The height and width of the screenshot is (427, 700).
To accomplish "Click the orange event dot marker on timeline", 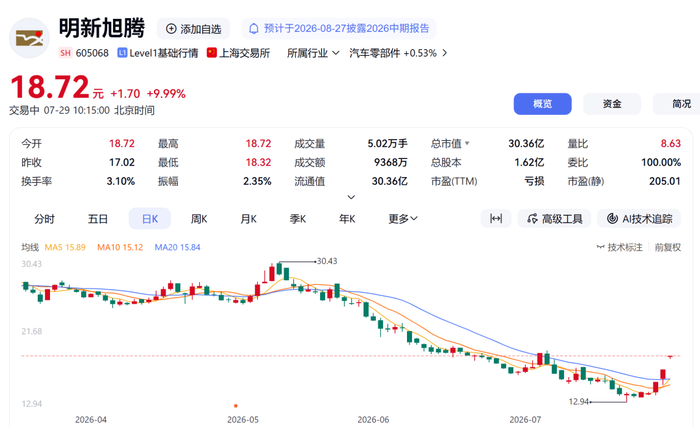I will pos(236,406).
